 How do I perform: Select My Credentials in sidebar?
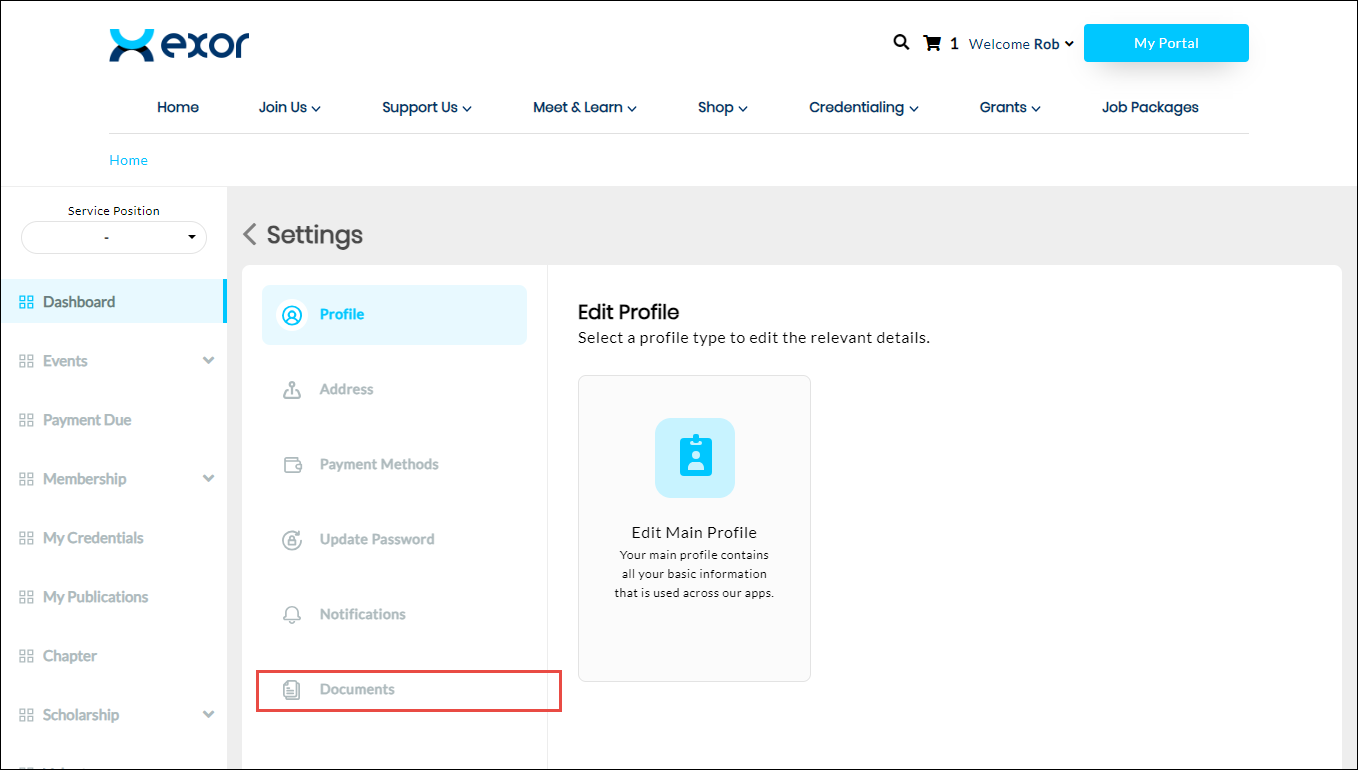pos(93,538)
